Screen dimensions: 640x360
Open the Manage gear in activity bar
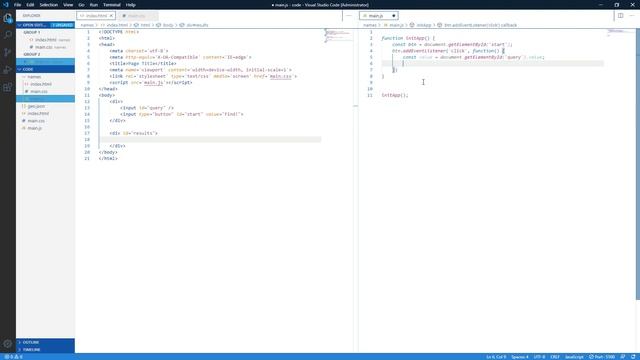pyautogui.click(x=8, y=344)
